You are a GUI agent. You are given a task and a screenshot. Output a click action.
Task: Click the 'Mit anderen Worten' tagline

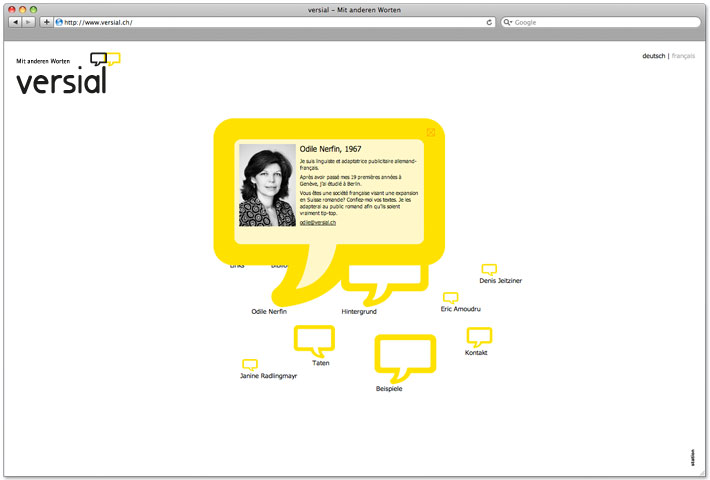click(43, 61)
